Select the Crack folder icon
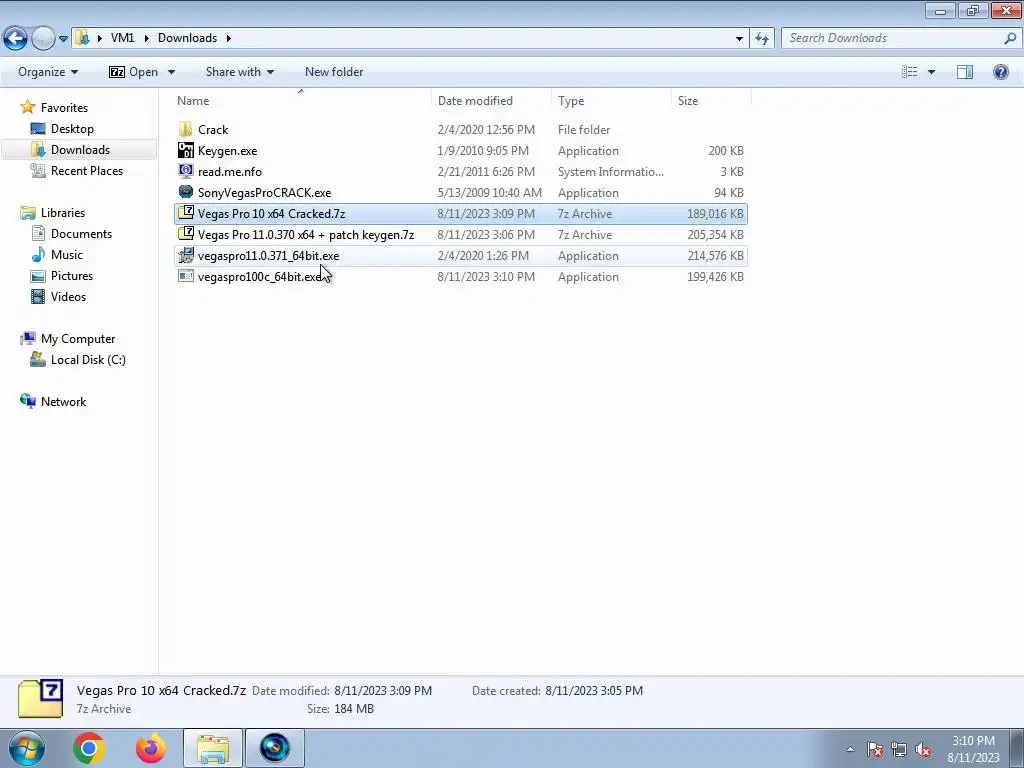Screen dimensions: 1024x768 (185, 129)
